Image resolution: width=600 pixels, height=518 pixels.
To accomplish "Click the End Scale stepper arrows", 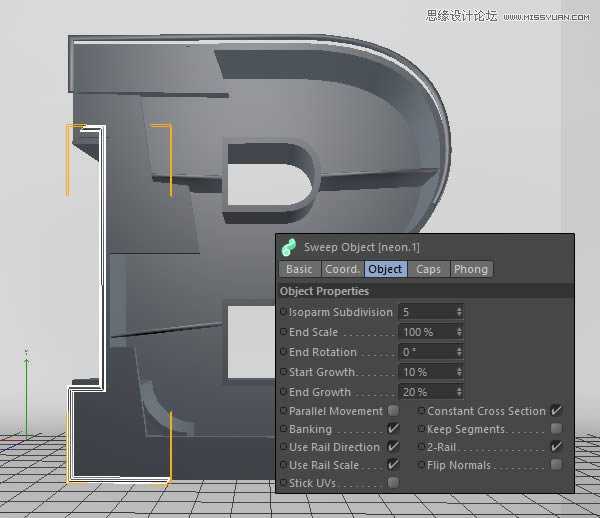I will (459, 332).
